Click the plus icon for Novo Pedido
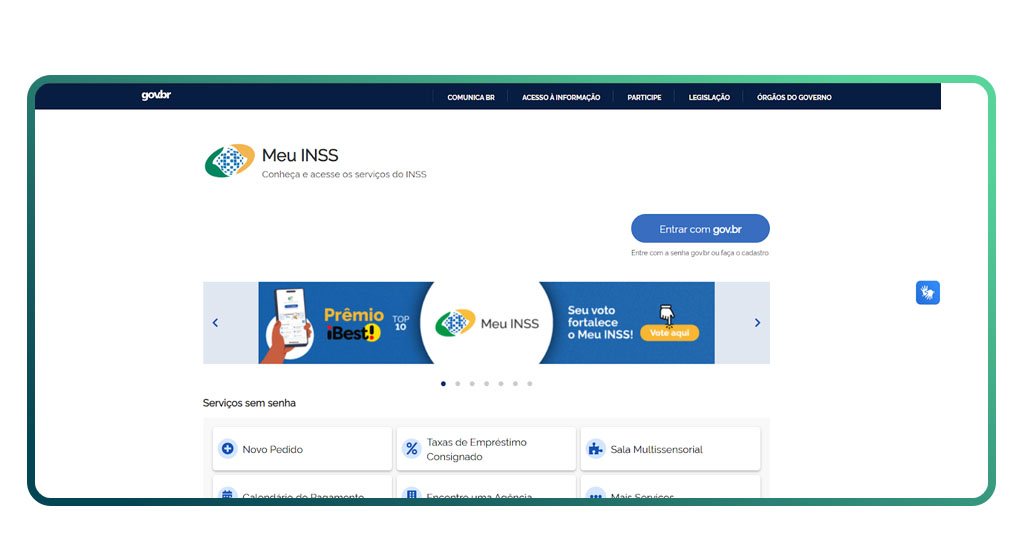The height and width of the screenshot is (536, 1024). click(227, 449)
